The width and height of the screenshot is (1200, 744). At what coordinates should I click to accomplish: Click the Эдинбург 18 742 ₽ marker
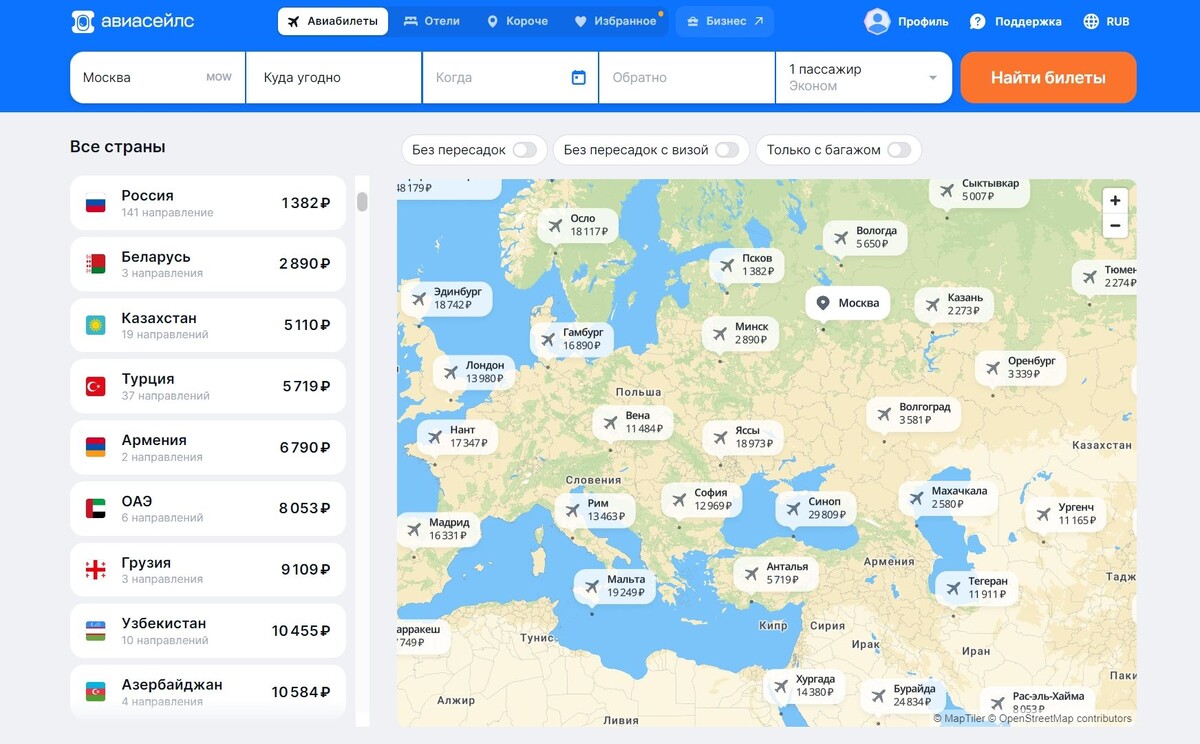tap(447, 298)
